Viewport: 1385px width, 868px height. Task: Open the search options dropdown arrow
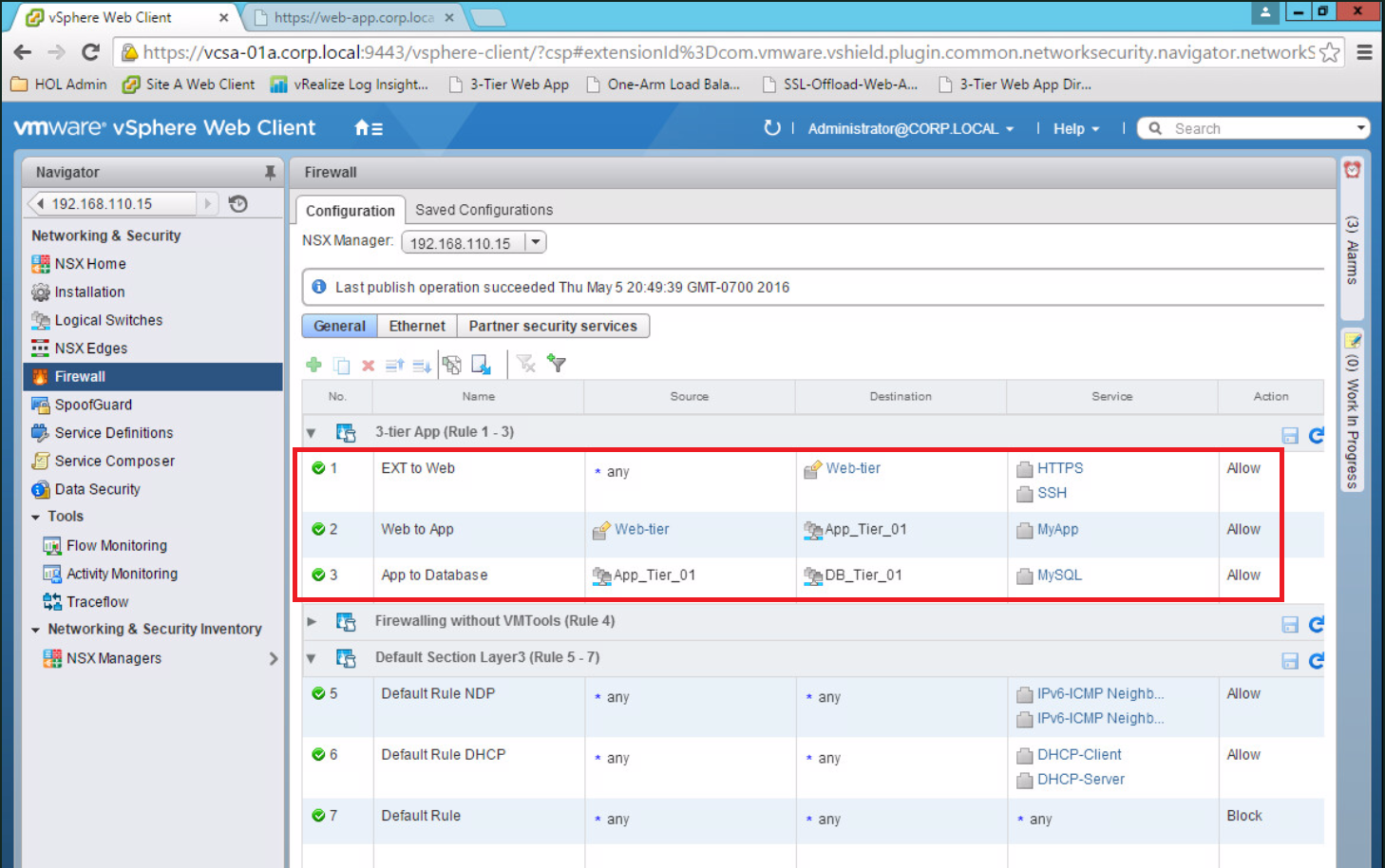[x=1360, y=128]
